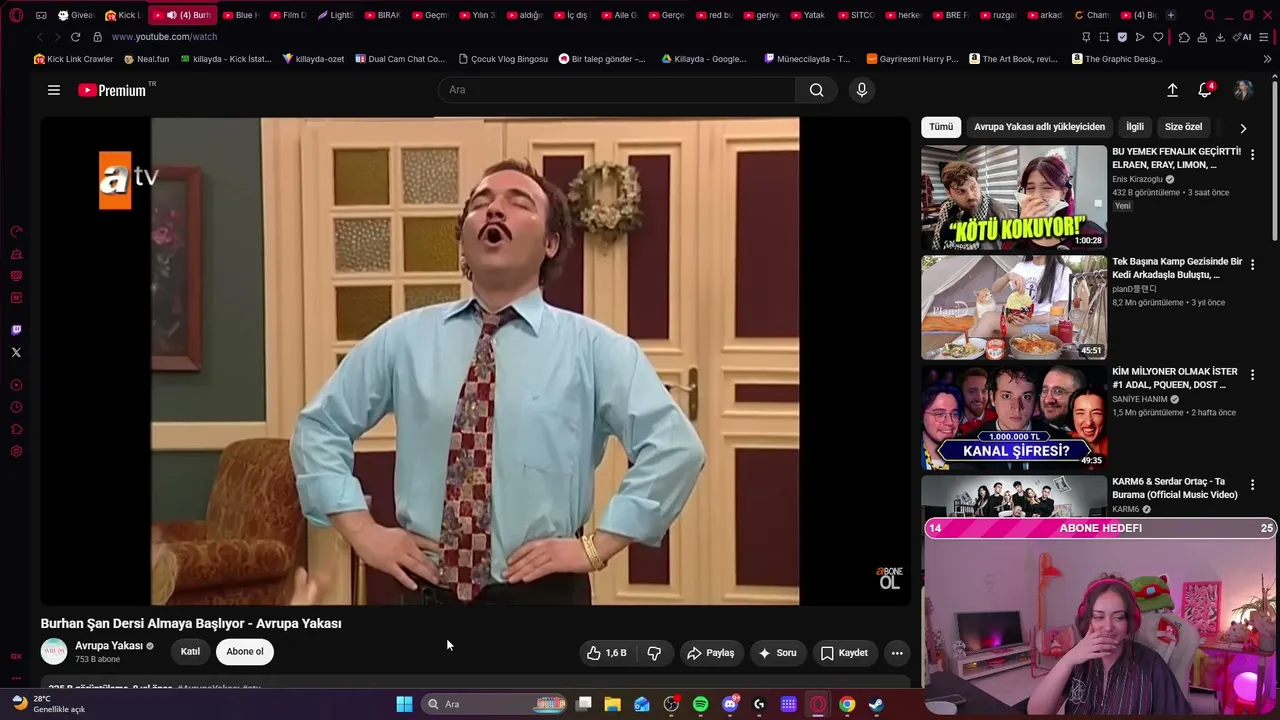
Task: Switch to the BIRAK browser tab
Action: click(x=382, y=15)
